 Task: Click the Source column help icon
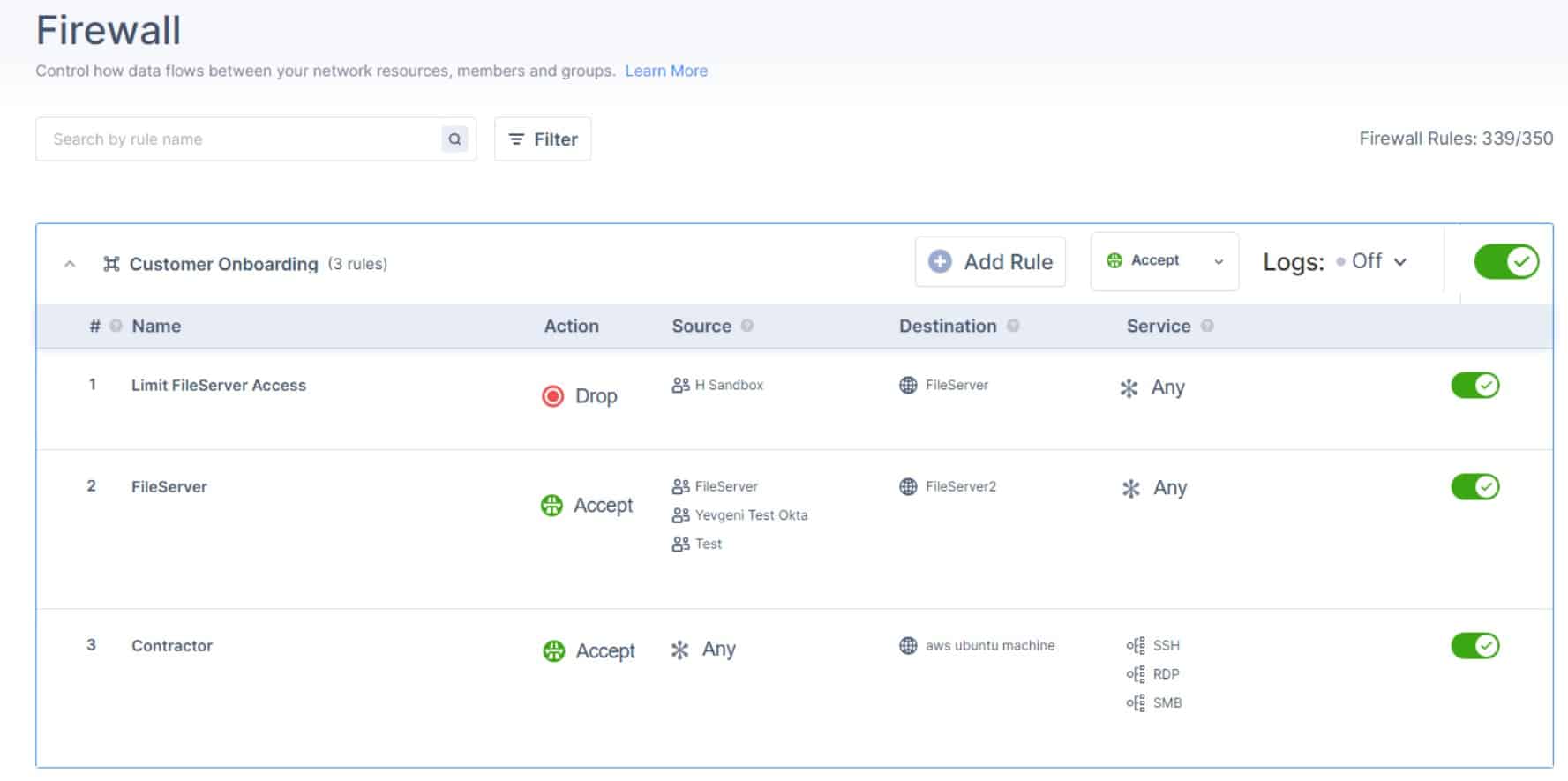(747, 326)
